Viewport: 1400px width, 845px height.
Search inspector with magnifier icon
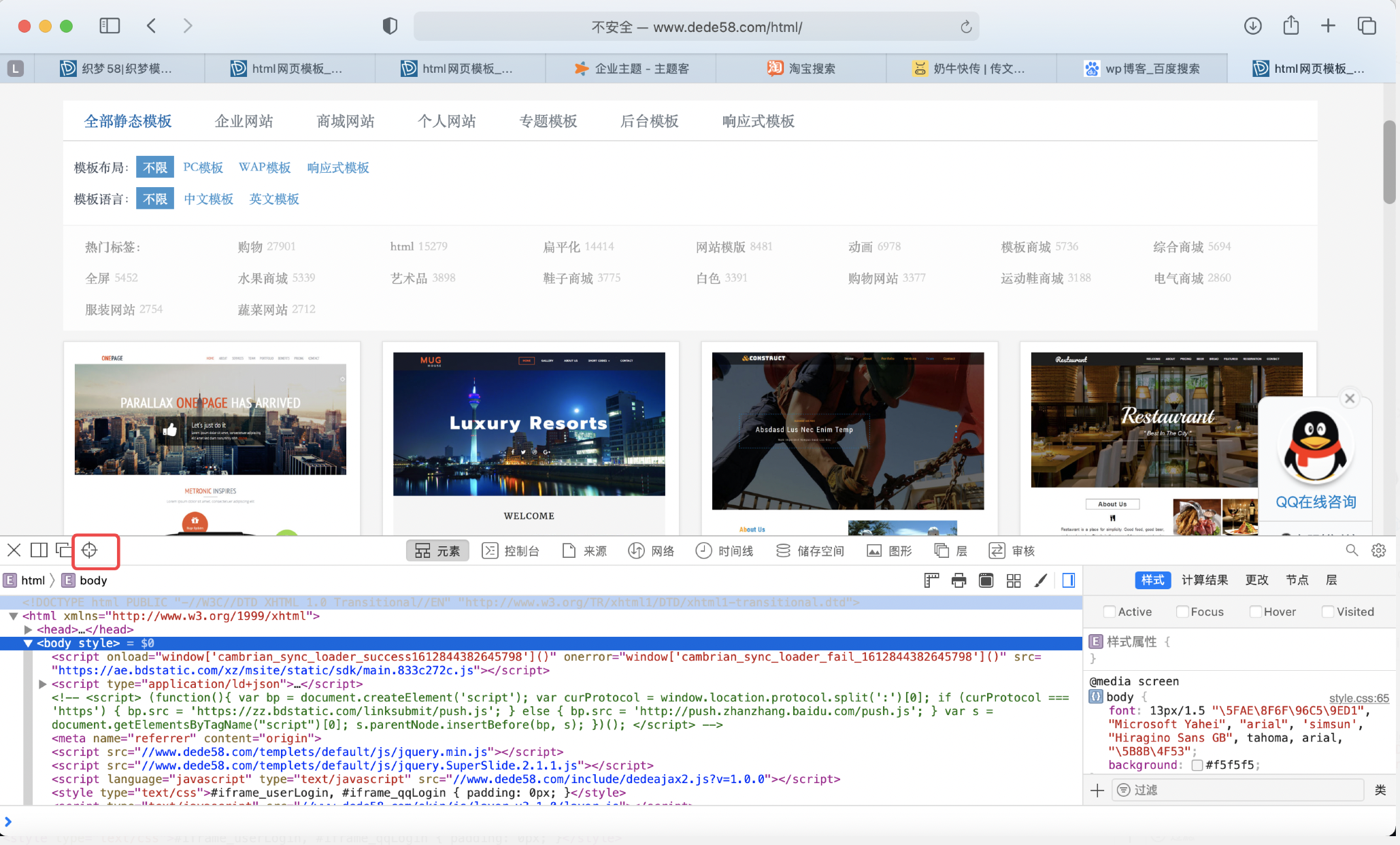click(1352, 550)
